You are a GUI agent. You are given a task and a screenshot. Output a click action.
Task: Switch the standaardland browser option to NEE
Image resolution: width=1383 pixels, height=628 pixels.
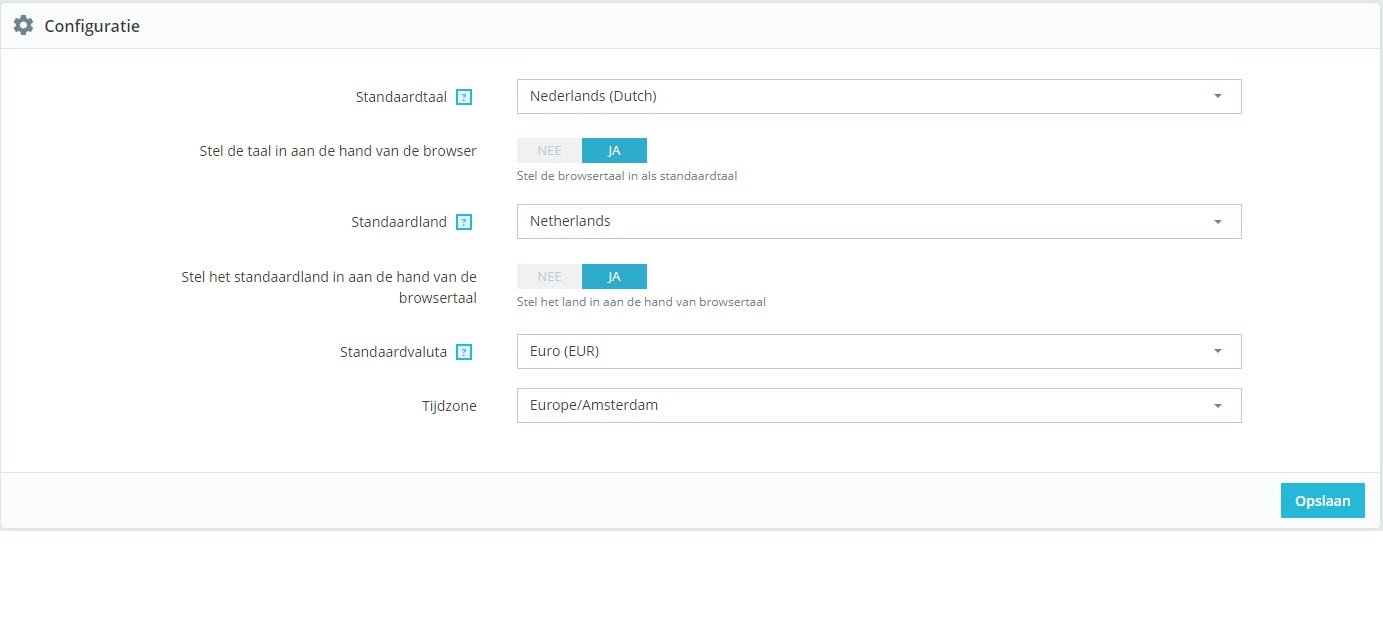[549, 277]
